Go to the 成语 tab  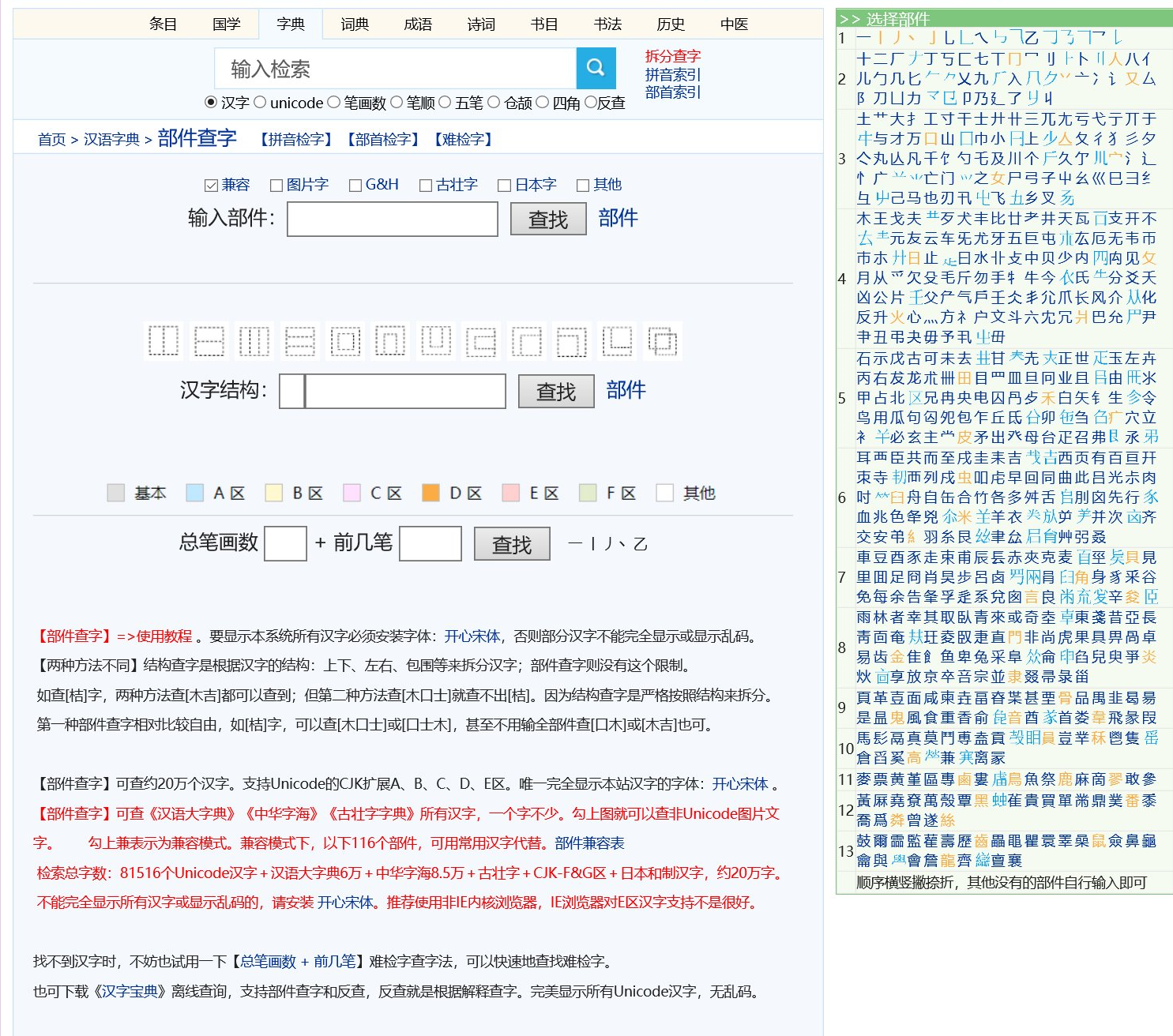click(x=418, y=24)
